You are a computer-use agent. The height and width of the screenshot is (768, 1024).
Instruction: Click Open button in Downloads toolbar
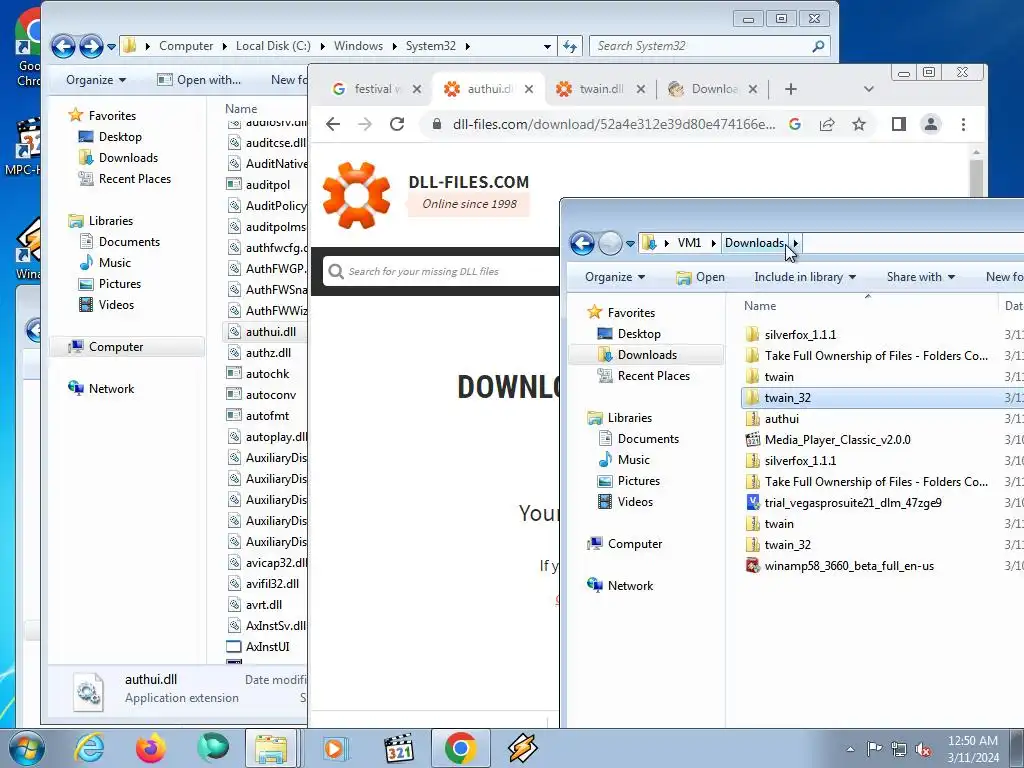(700, 277)
